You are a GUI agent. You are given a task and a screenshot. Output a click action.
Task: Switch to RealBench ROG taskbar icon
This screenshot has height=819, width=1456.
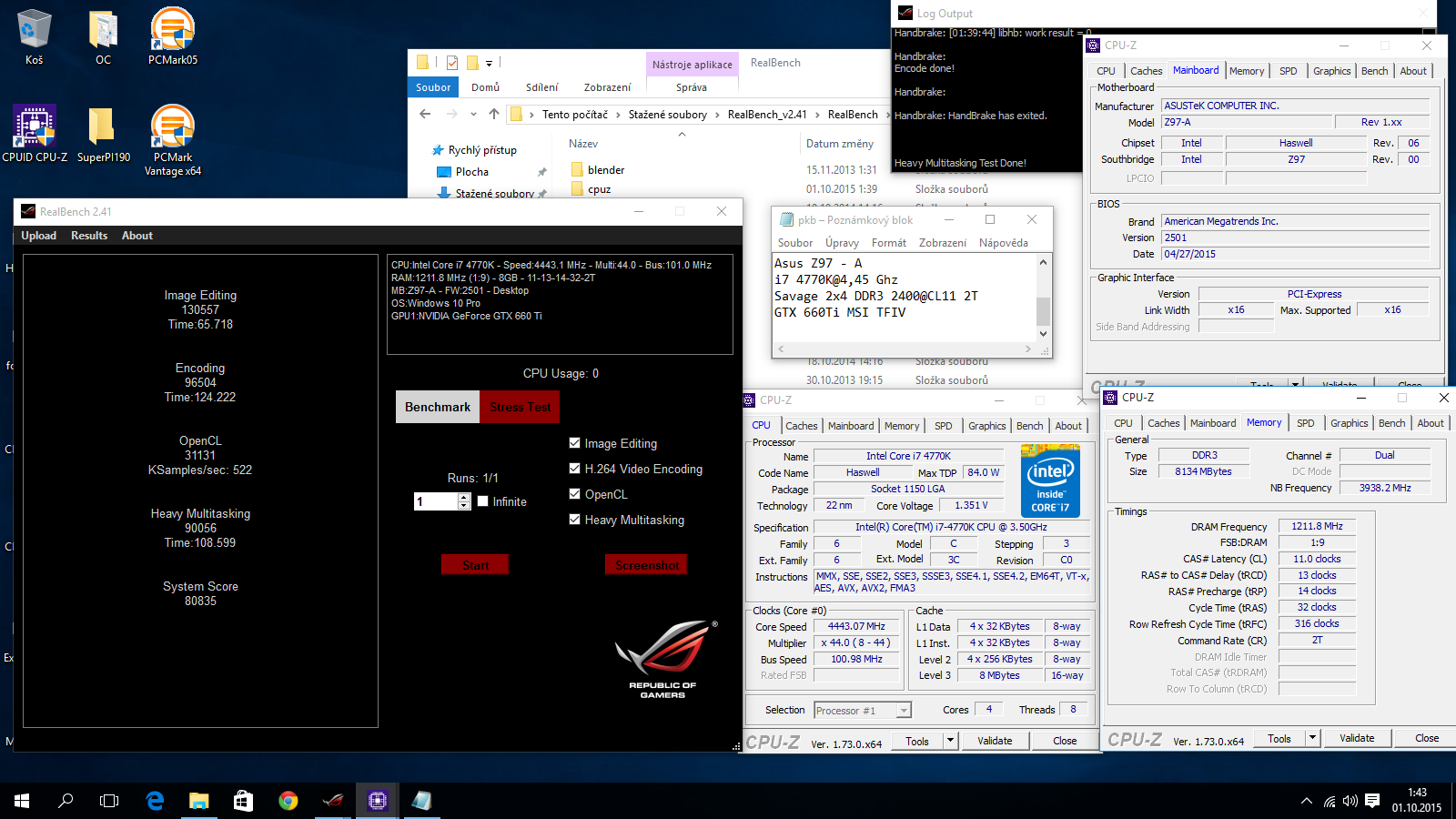(x=333, y=801)
